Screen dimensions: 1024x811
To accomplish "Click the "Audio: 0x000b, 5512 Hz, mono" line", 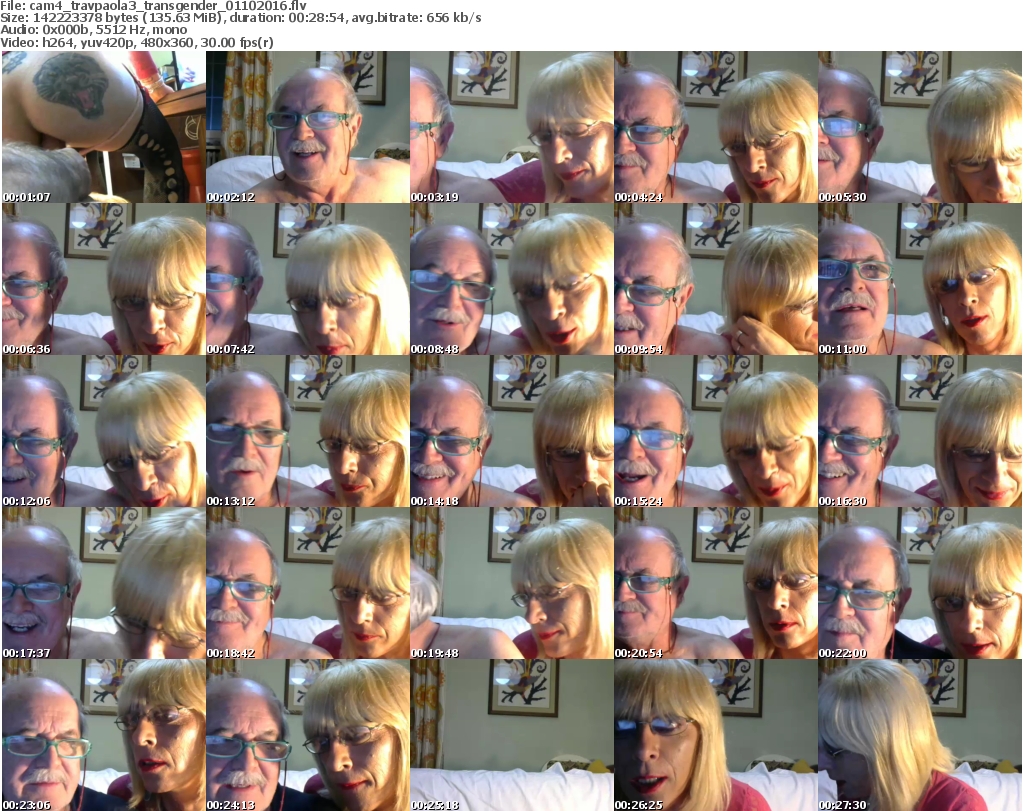I will 94,30.
